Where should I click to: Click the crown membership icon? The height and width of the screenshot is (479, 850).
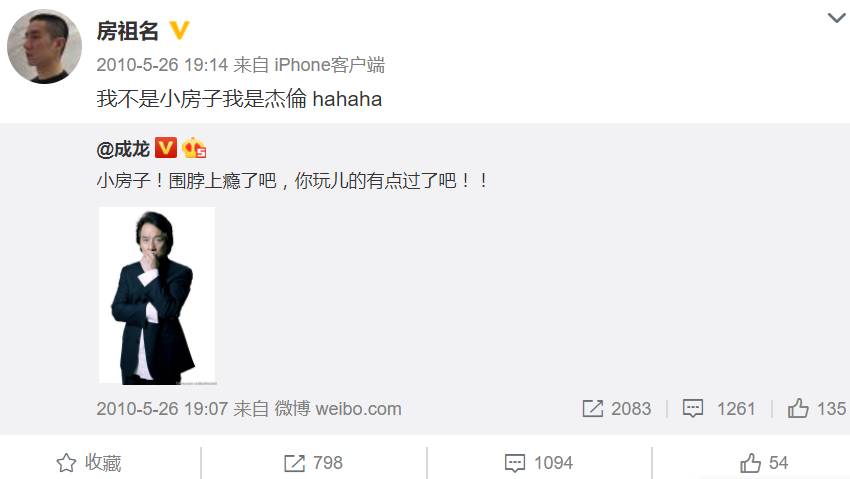(x=194, y=147)
